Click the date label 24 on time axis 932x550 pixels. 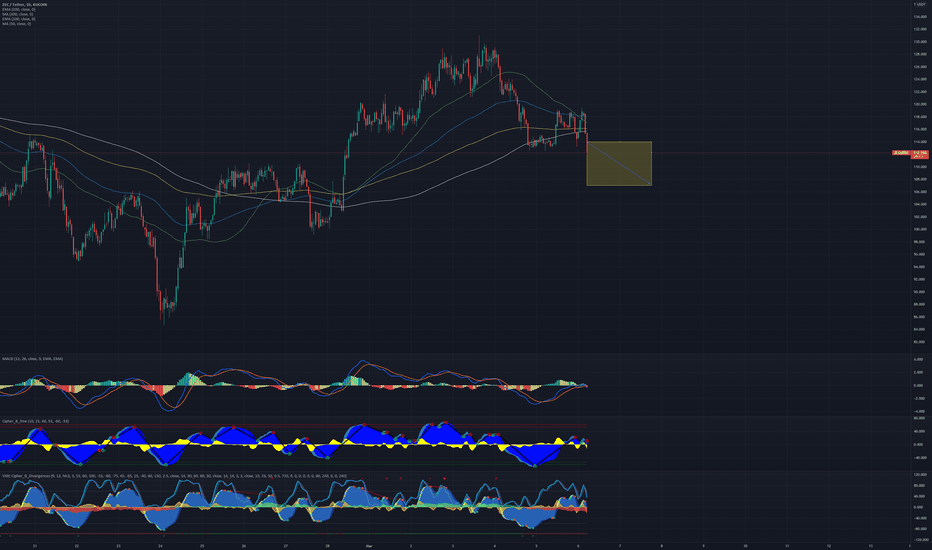tap(160, 546)
